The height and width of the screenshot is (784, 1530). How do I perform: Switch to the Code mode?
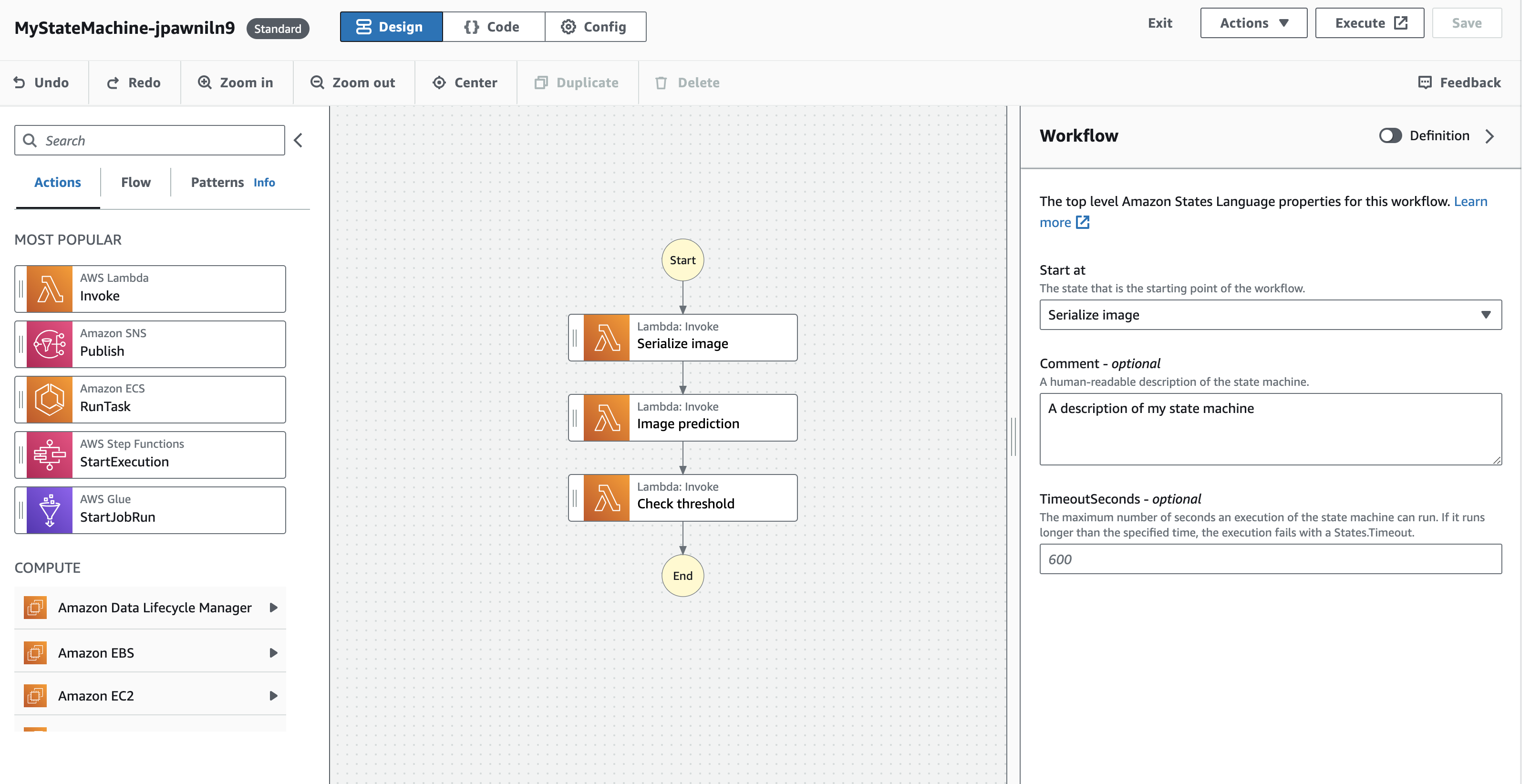493,27
